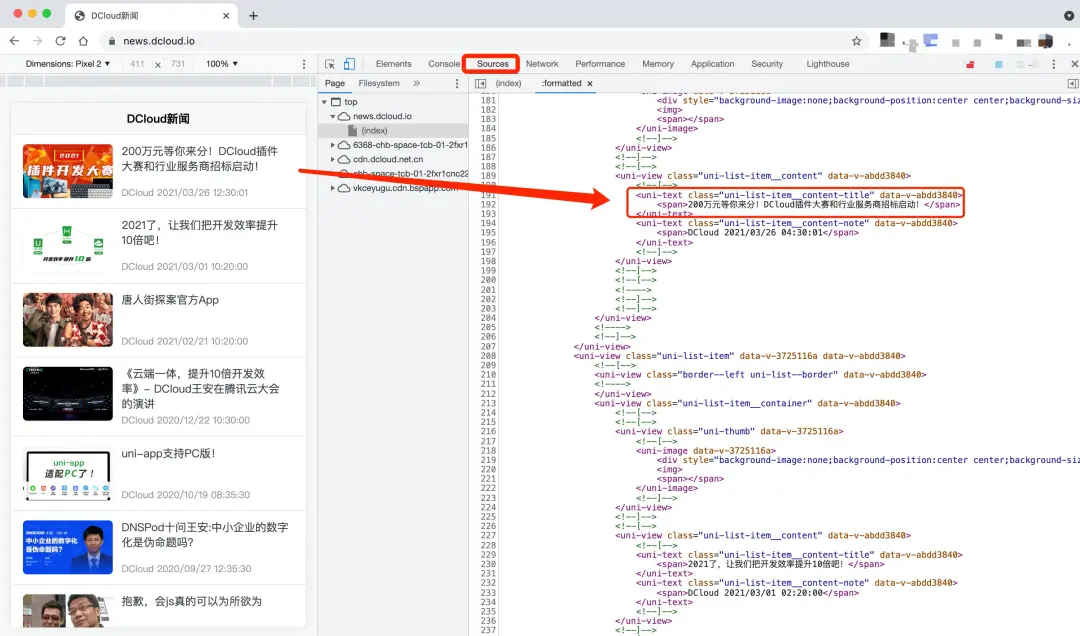Expand the 6368-chb-space-tcb-01 tree node
This screenshot has width=1080, height=636.
[333, 145]
